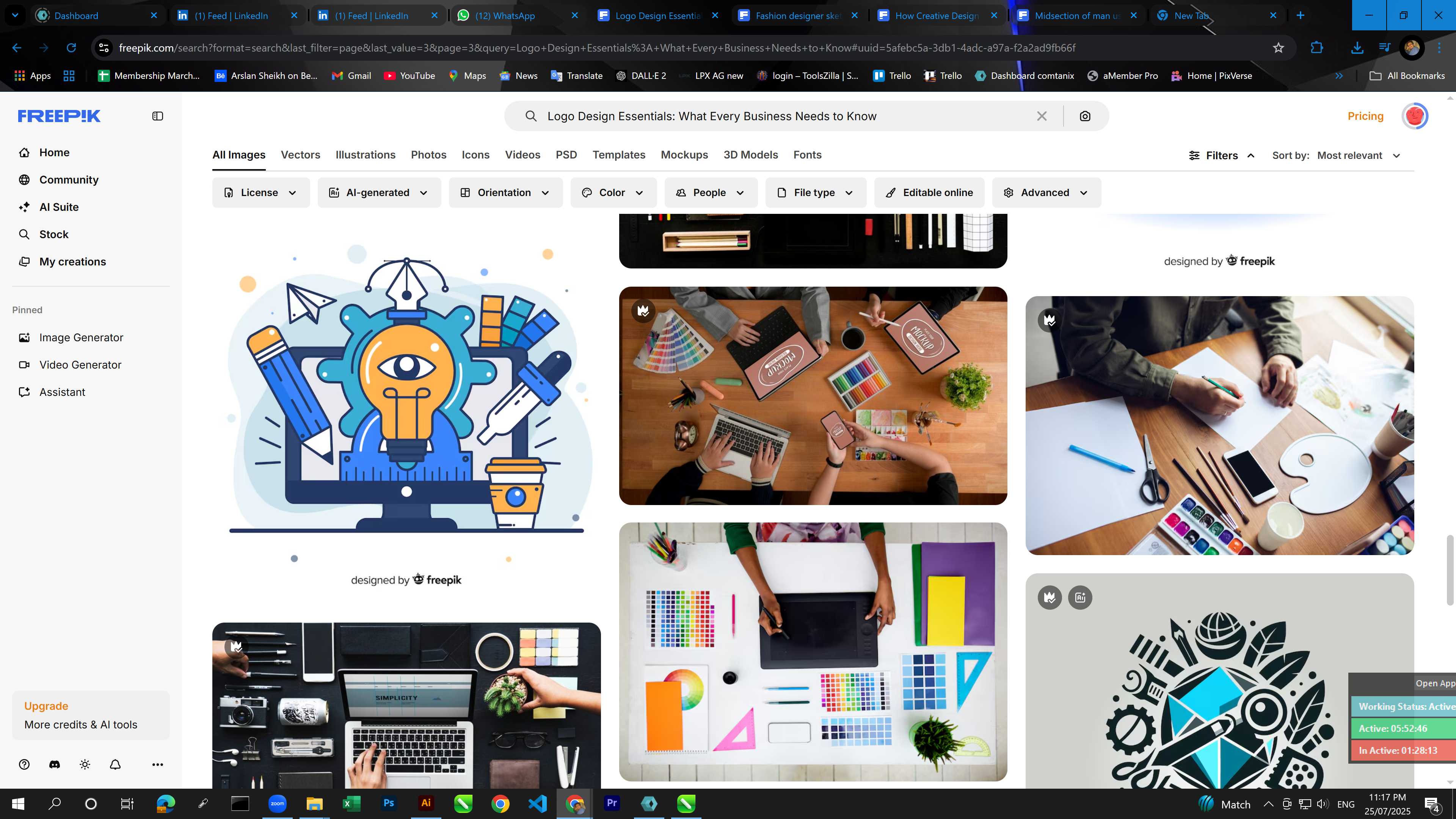Open Illustrator from the taskbar
The width and height of the screenshot is (1456, 819).
click(425, 803)
